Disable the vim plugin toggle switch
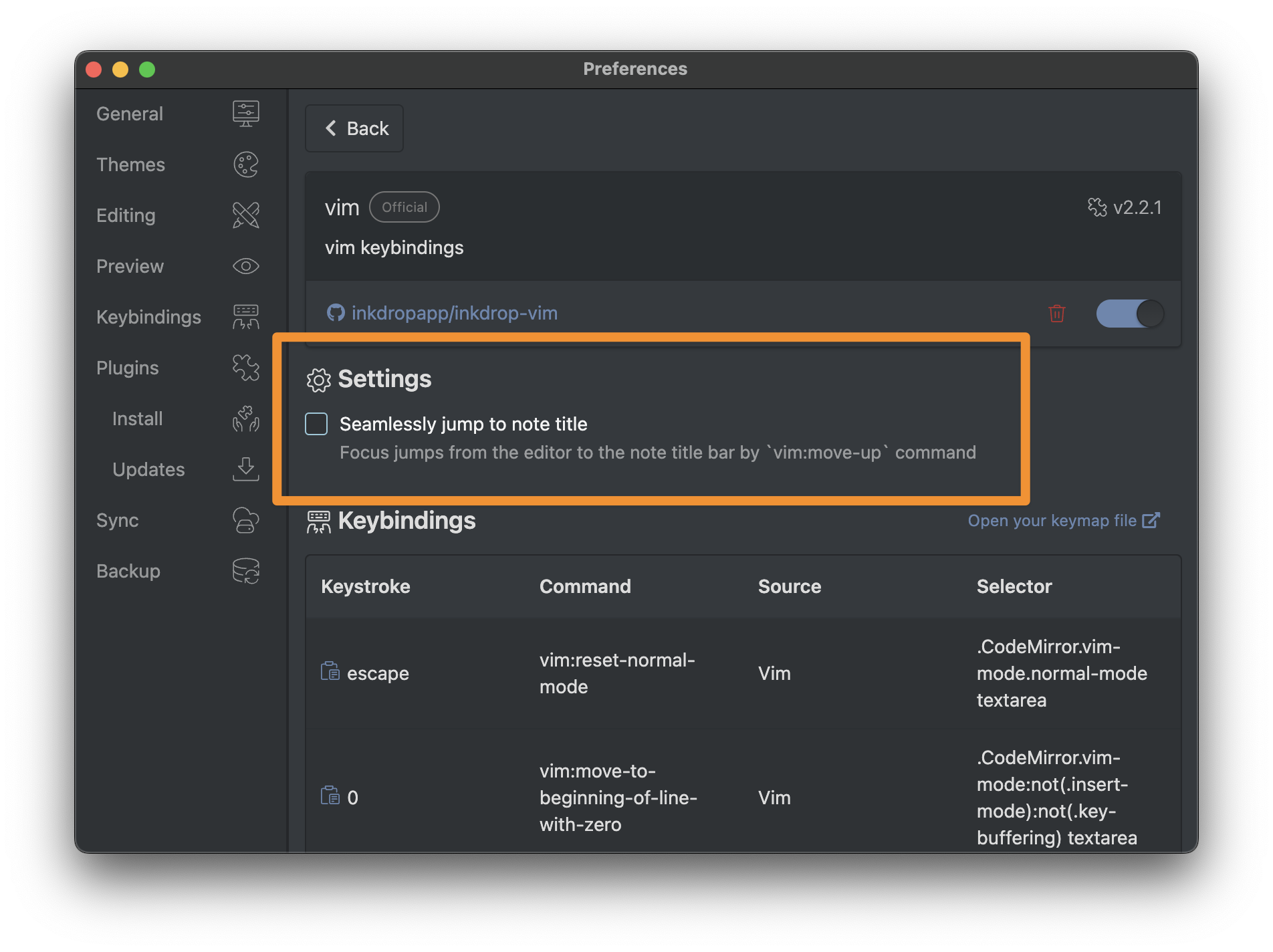This screenshot has width=1273, height=952. coord(1130,313)
